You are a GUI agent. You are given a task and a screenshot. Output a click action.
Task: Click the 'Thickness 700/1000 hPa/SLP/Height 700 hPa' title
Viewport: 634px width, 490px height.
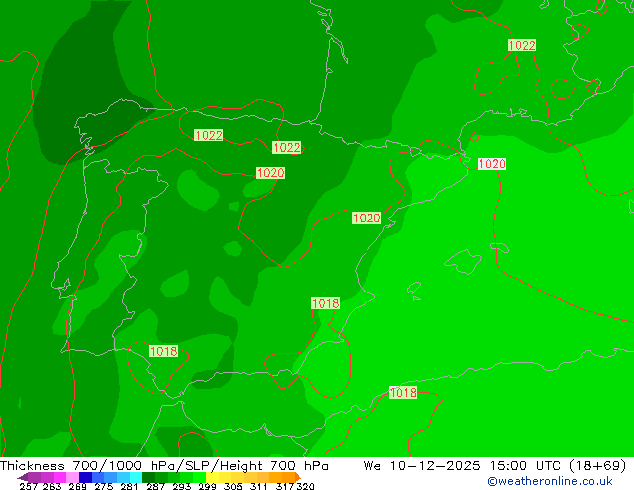click(164, 466)
